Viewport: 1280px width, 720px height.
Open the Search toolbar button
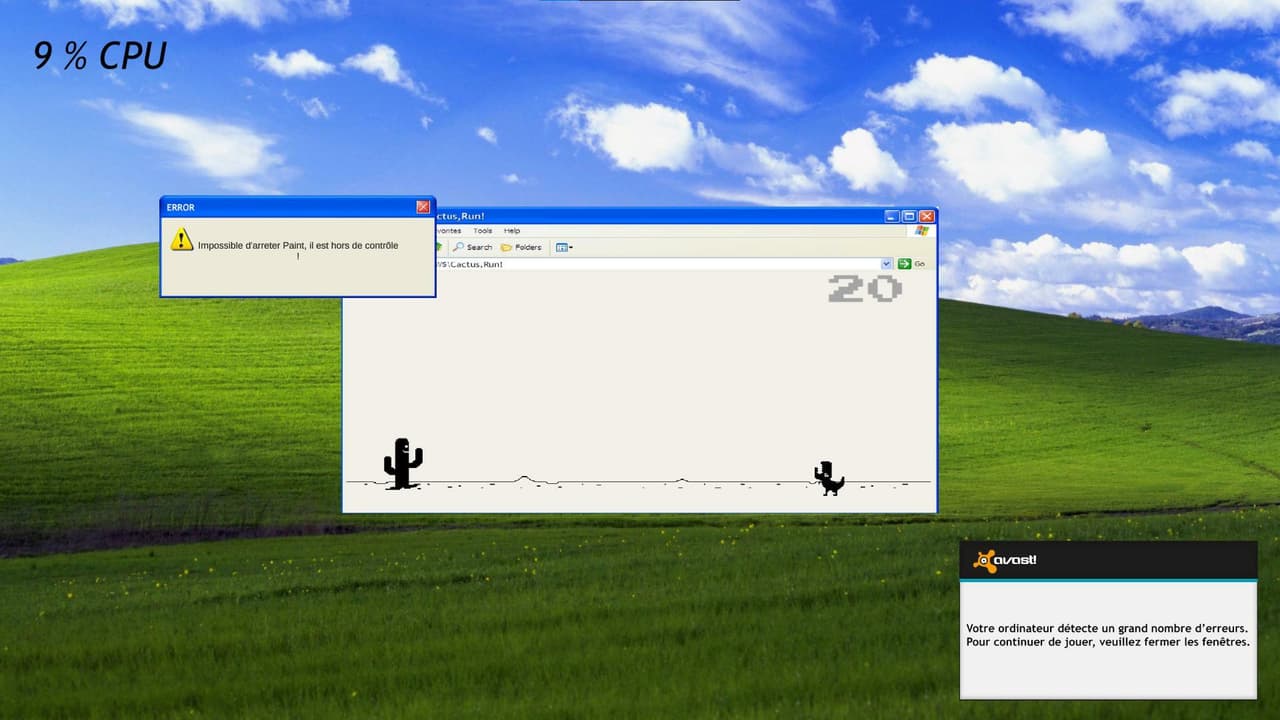pyautogui.click(x=472, y=247)
